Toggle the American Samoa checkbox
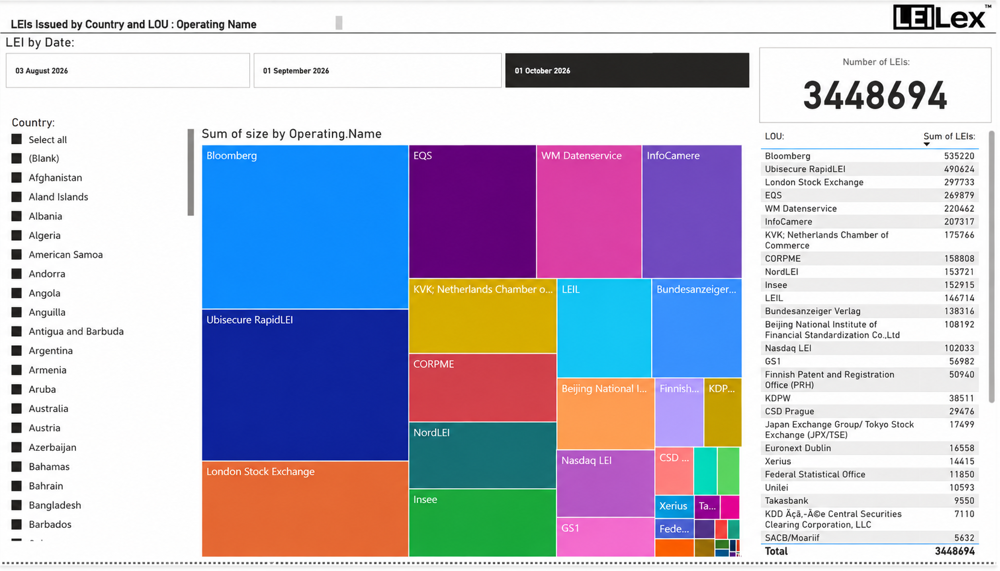1000x571 pixels. (17, 254)
